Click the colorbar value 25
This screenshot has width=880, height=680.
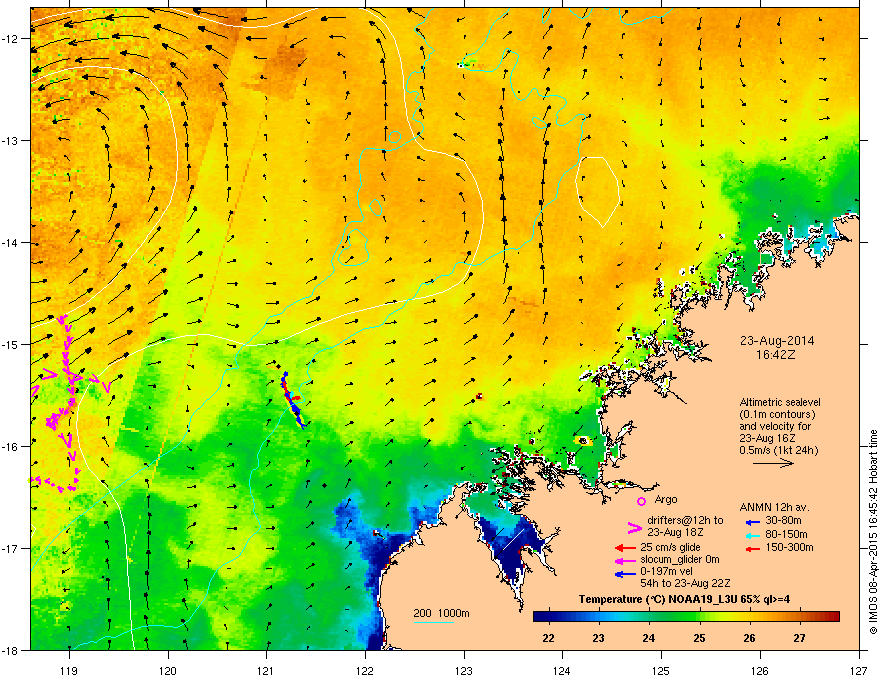[x=699, y=638]
